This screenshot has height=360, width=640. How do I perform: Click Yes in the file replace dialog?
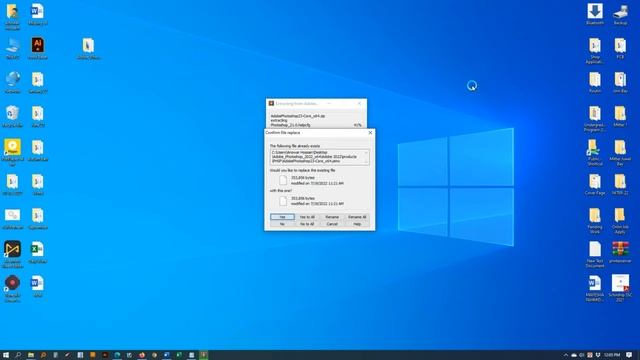coord(282,217)
